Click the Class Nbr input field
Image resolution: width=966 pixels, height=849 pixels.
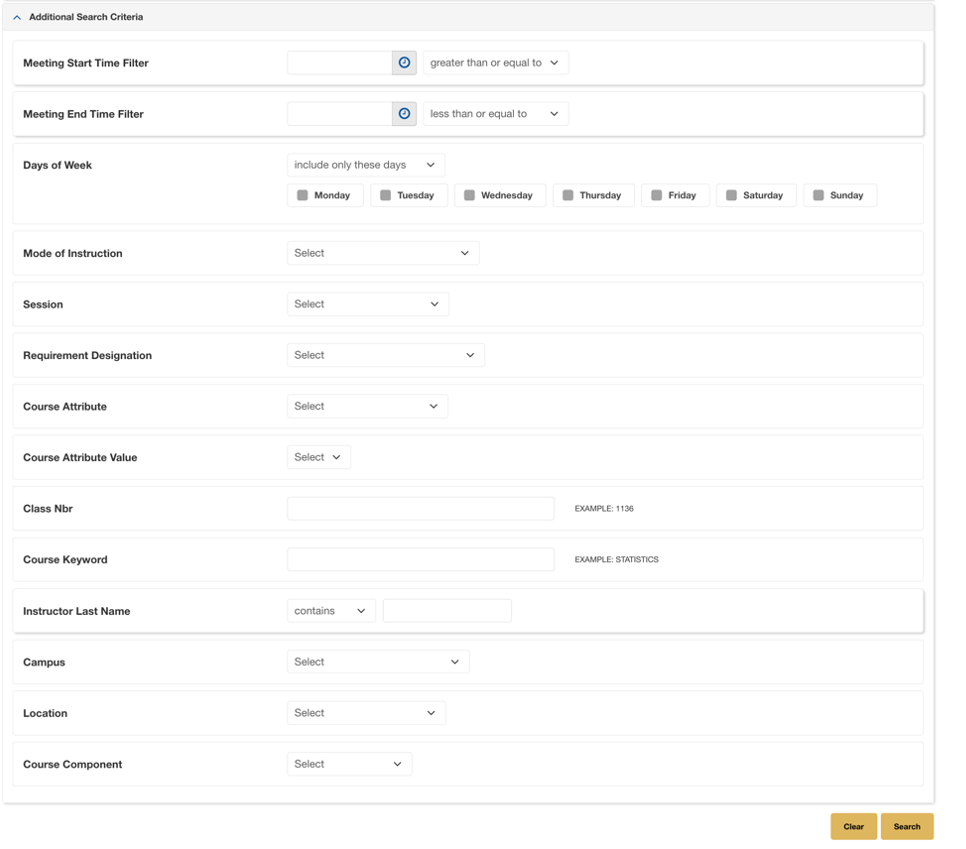coord(419,508)
